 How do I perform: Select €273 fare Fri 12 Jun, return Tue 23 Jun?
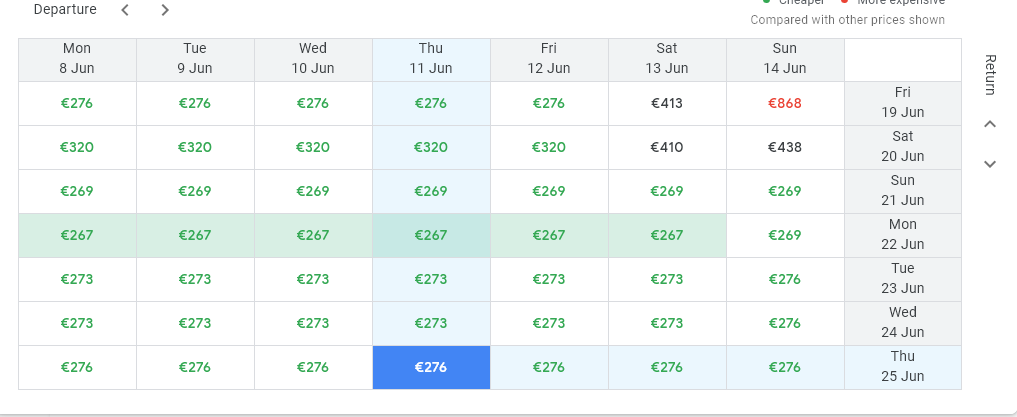(549, 279)
